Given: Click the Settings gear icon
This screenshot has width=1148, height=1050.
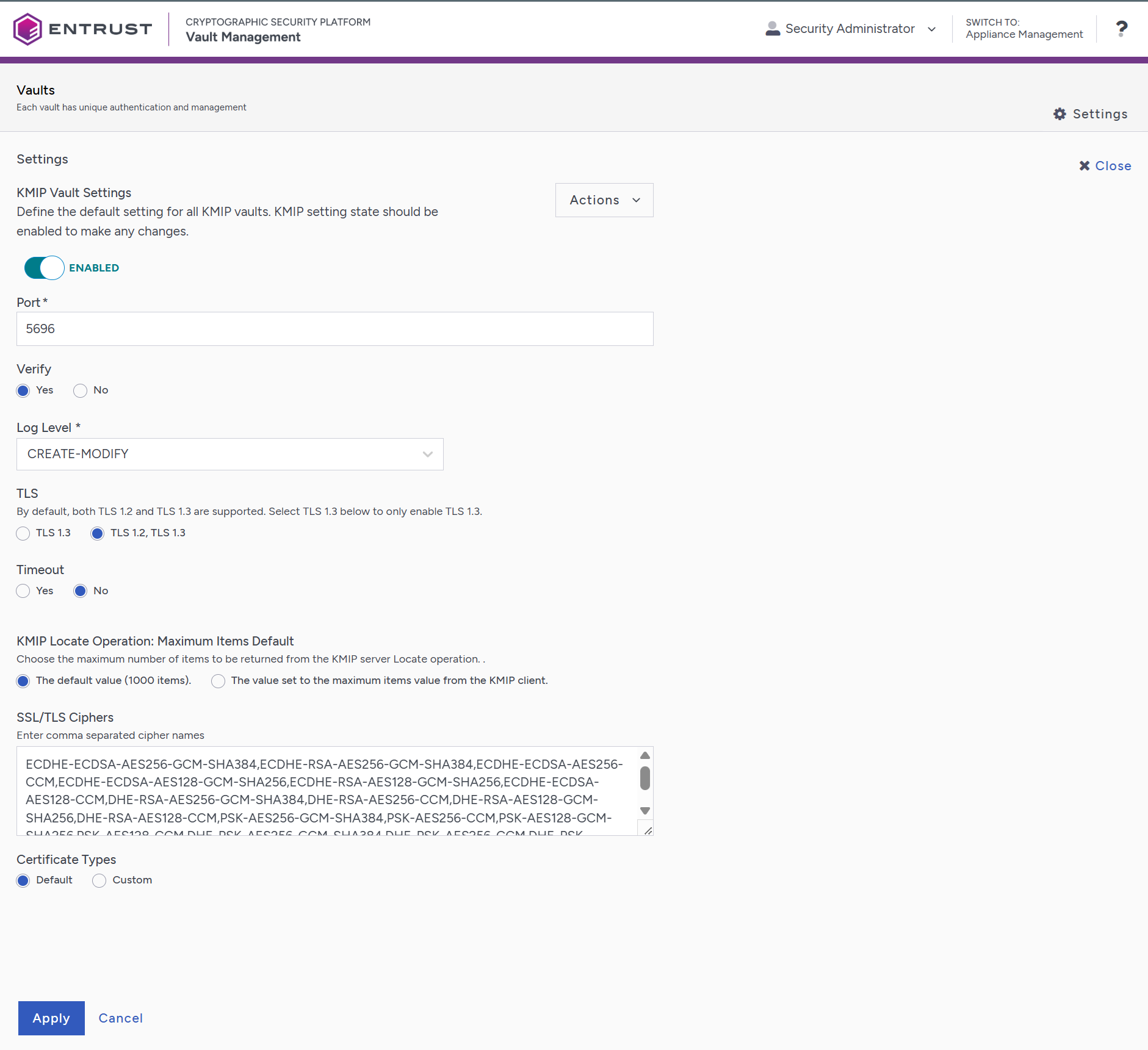Looking at the screenshot, I should click(x=1060, y=114).
